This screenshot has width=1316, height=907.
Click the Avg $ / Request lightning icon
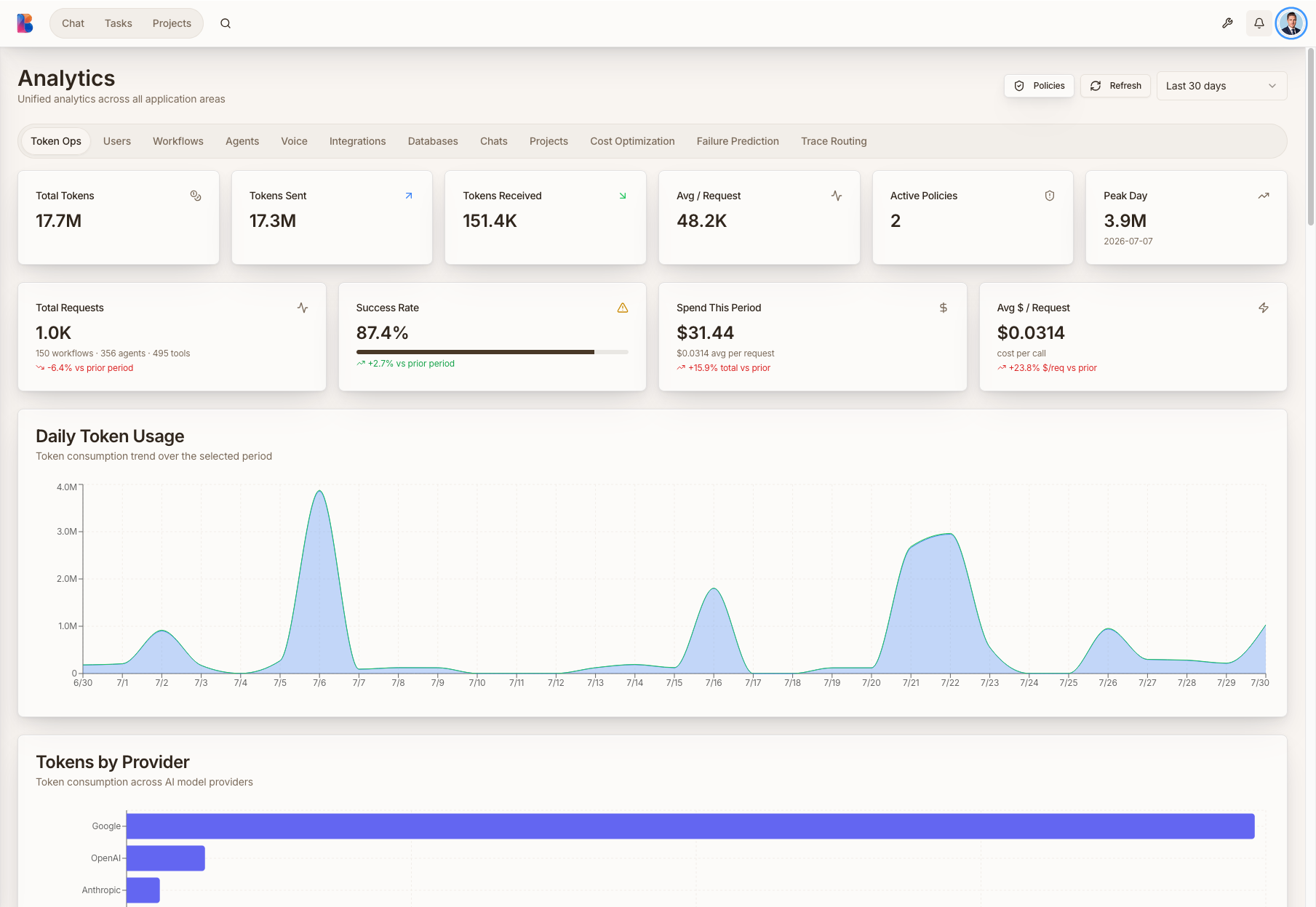pyautogui.click(x=1264, y=308)
